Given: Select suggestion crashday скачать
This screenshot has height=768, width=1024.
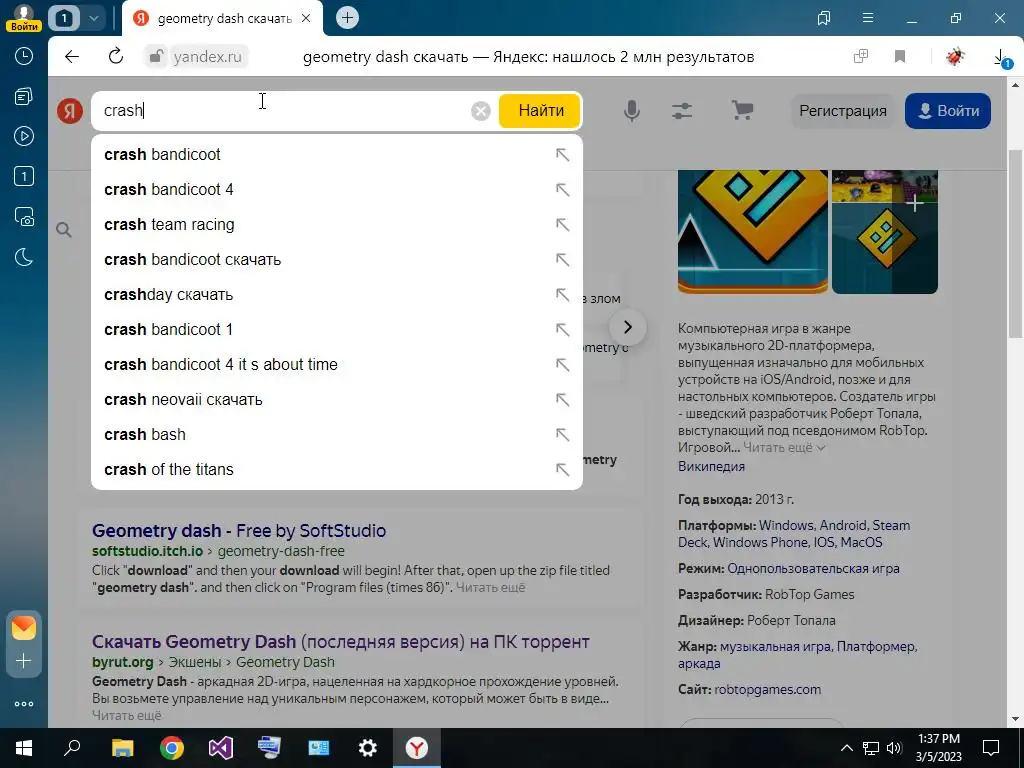Looking at the screenshot, I should click(336, 295).
